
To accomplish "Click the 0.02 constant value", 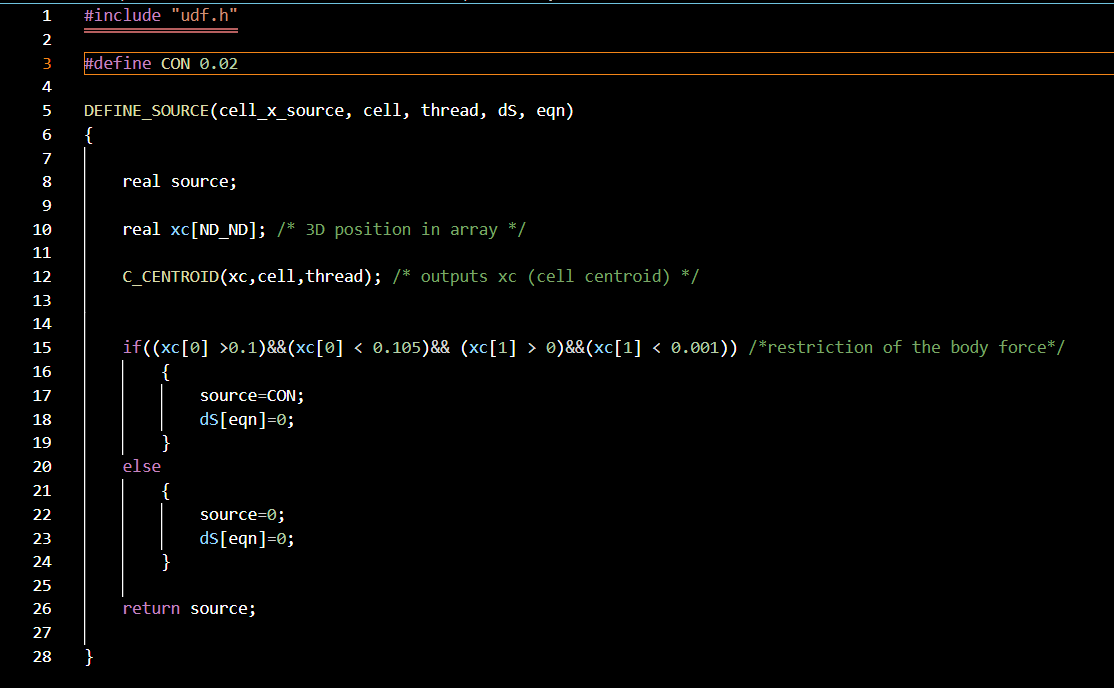I will (218, 64).
